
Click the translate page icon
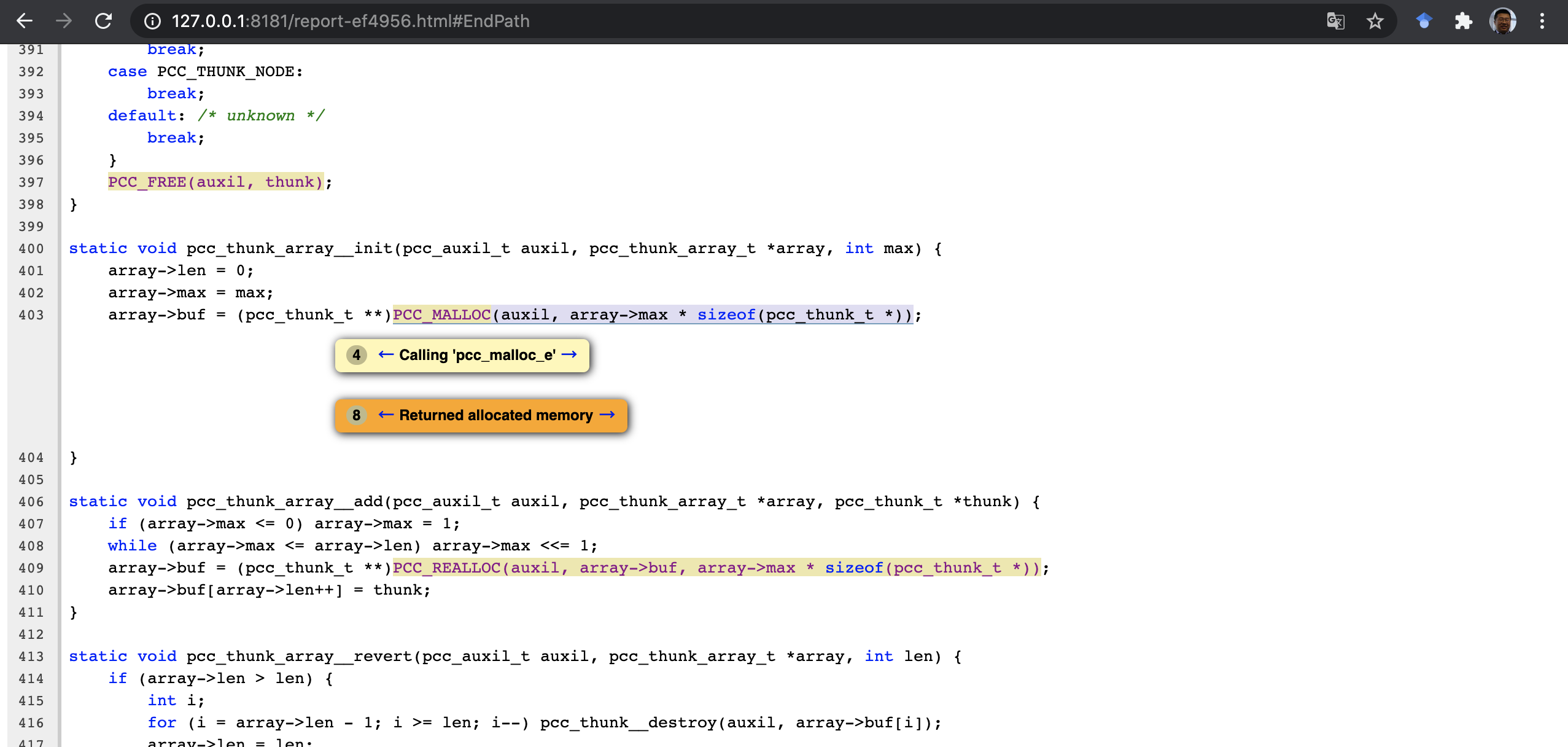tap(1335, 21)
